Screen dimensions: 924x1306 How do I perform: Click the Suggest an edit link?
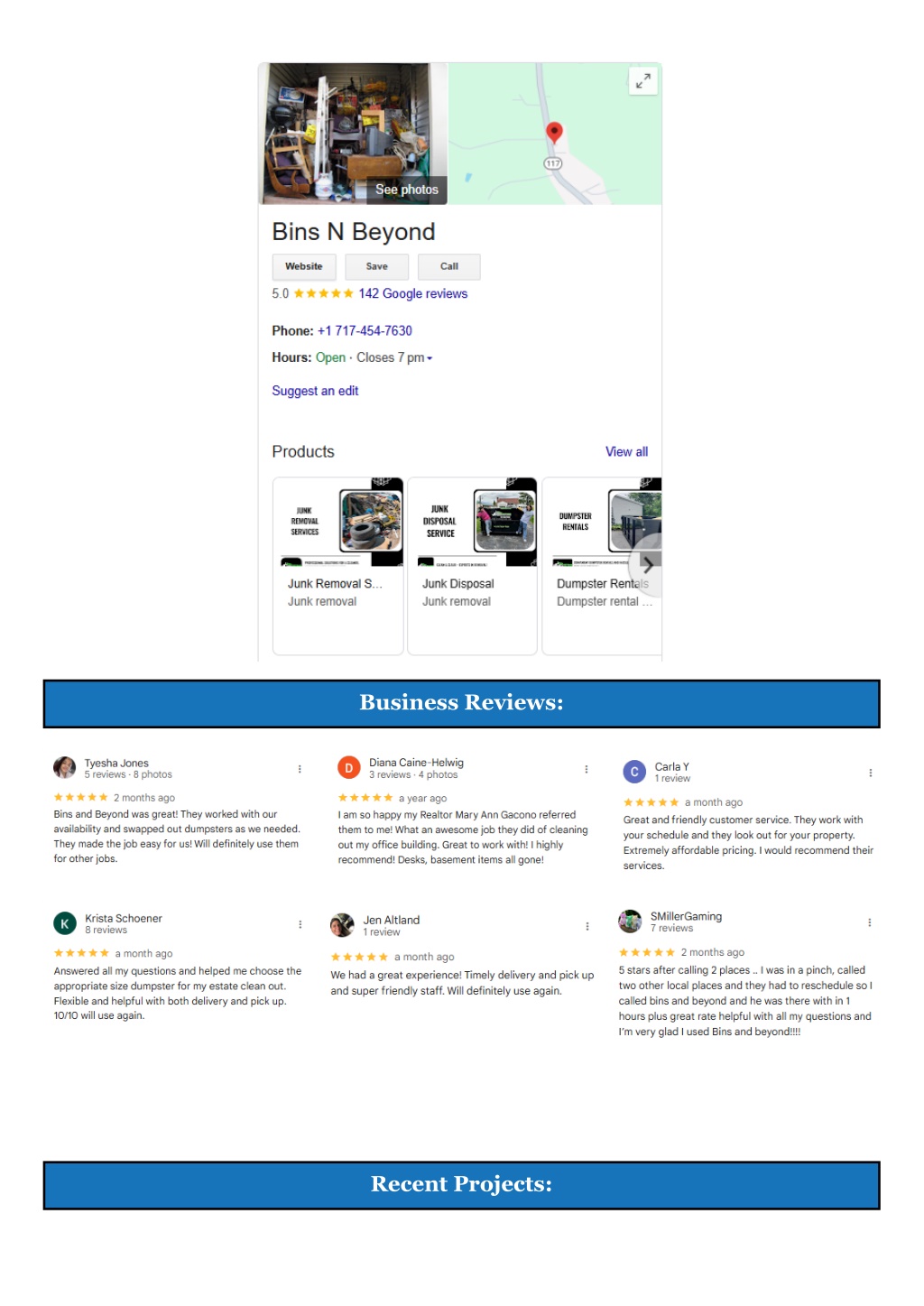[315, 391]
